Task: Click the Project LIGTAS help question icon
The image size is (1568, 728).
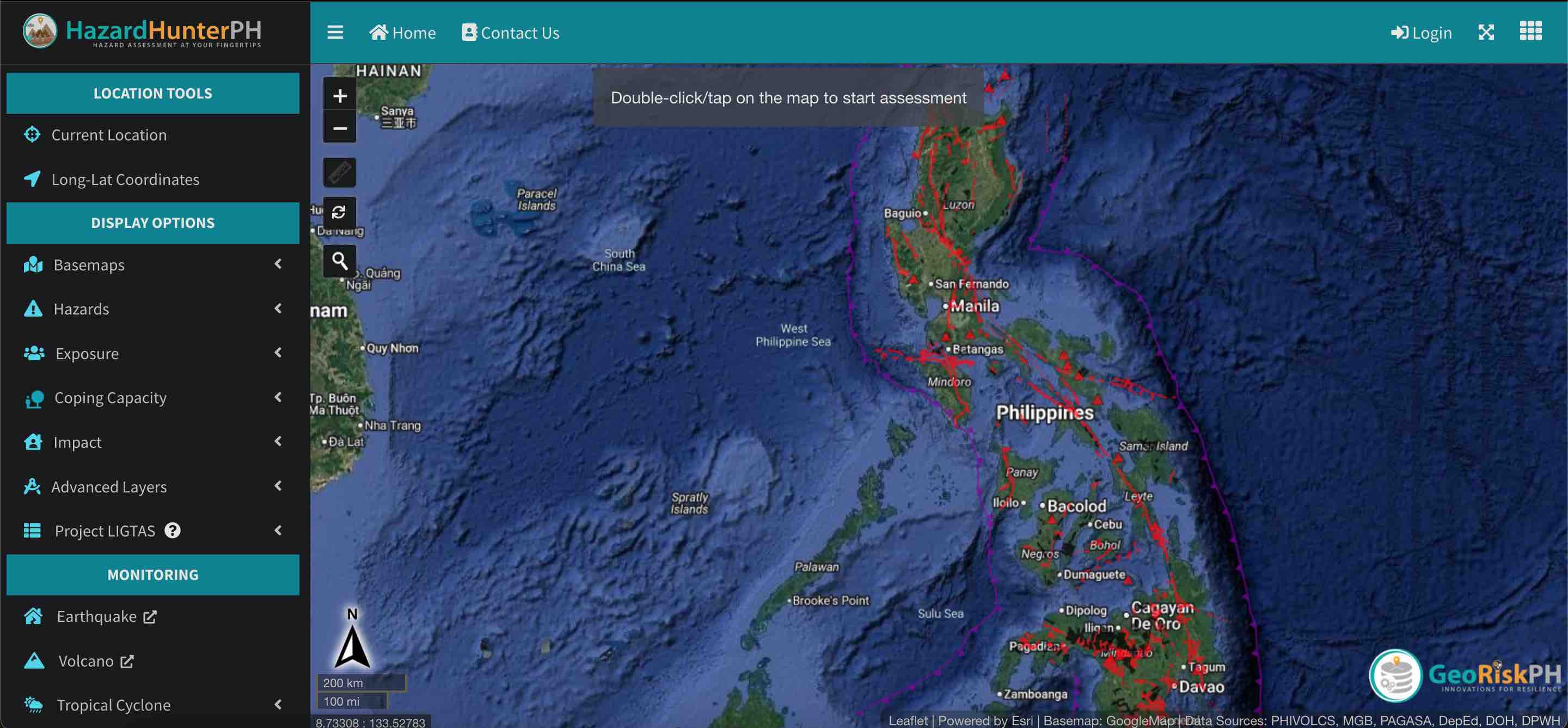Action: 173,530
